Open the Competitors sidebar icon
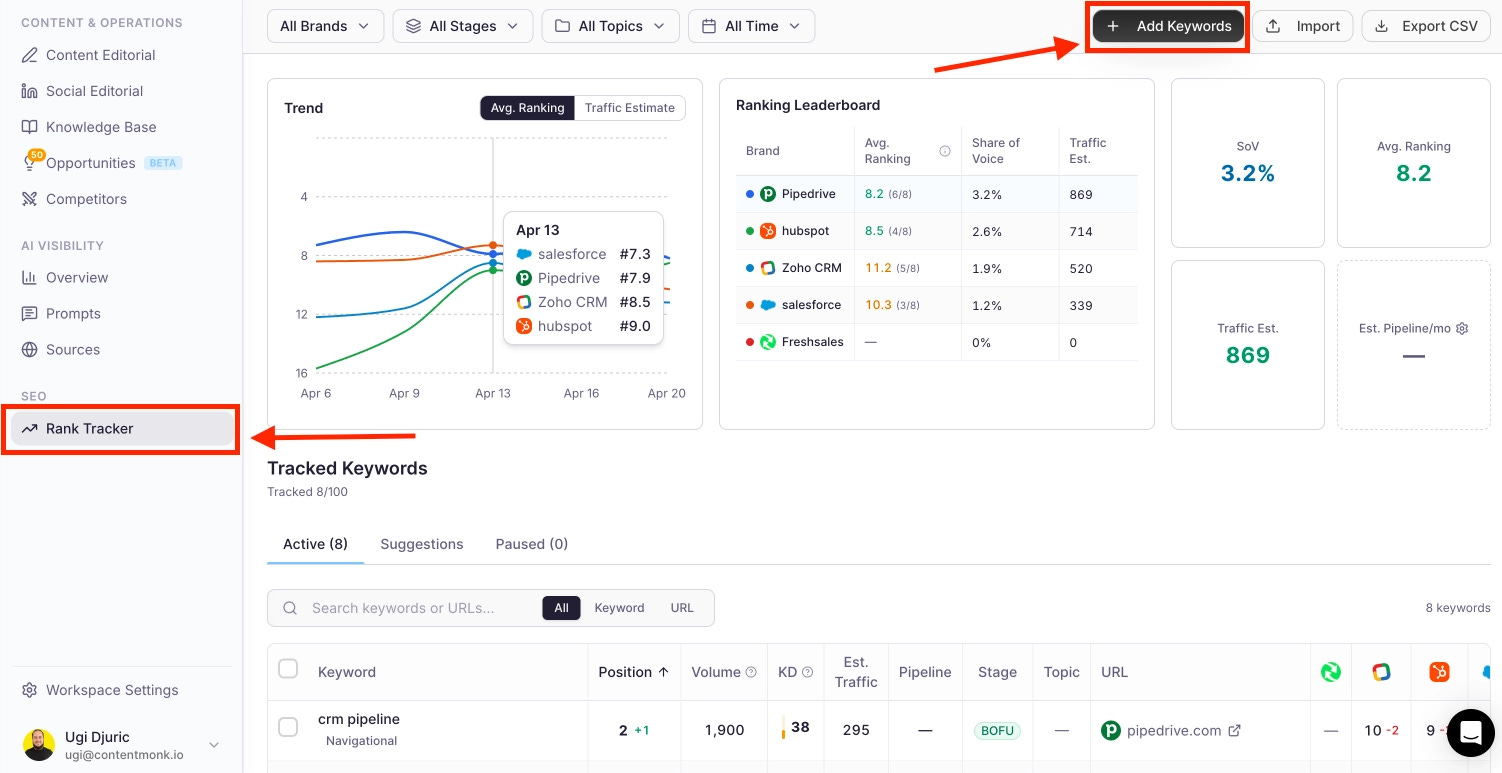 point(29,199)
